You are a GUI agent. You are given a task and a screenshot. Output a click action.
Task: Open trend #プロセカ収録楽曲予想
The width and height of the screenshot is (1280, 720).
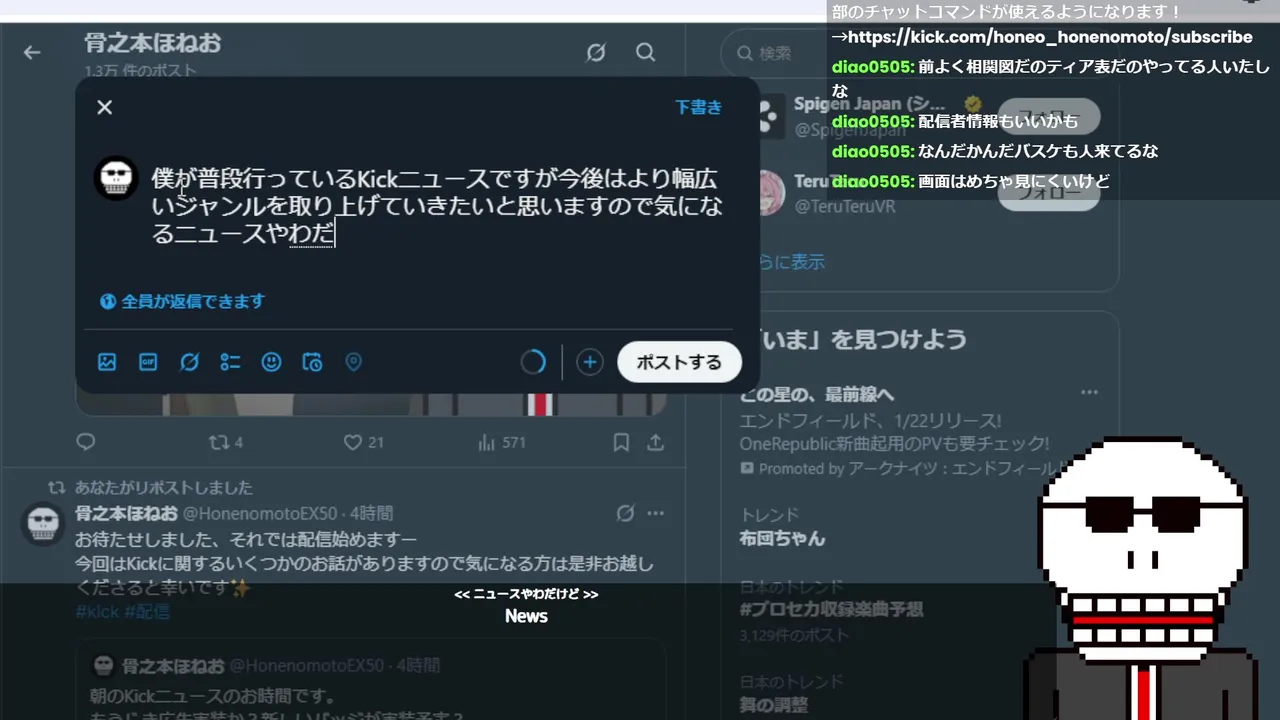831,609
